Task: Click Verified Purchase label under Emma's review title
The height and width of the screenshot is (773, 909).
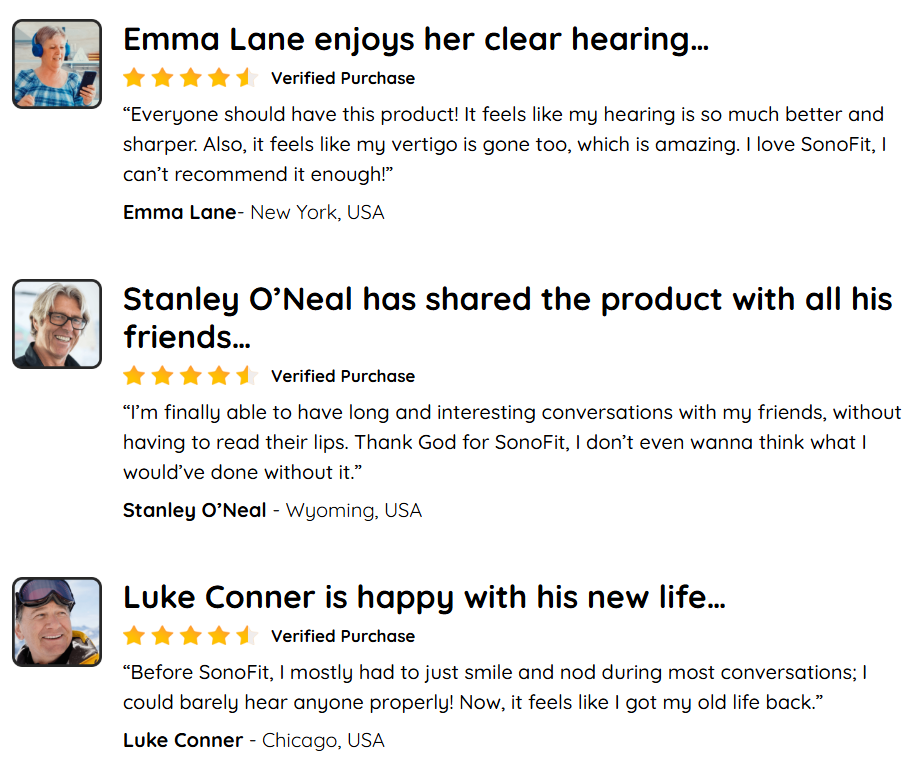Action: click(343, 78)
